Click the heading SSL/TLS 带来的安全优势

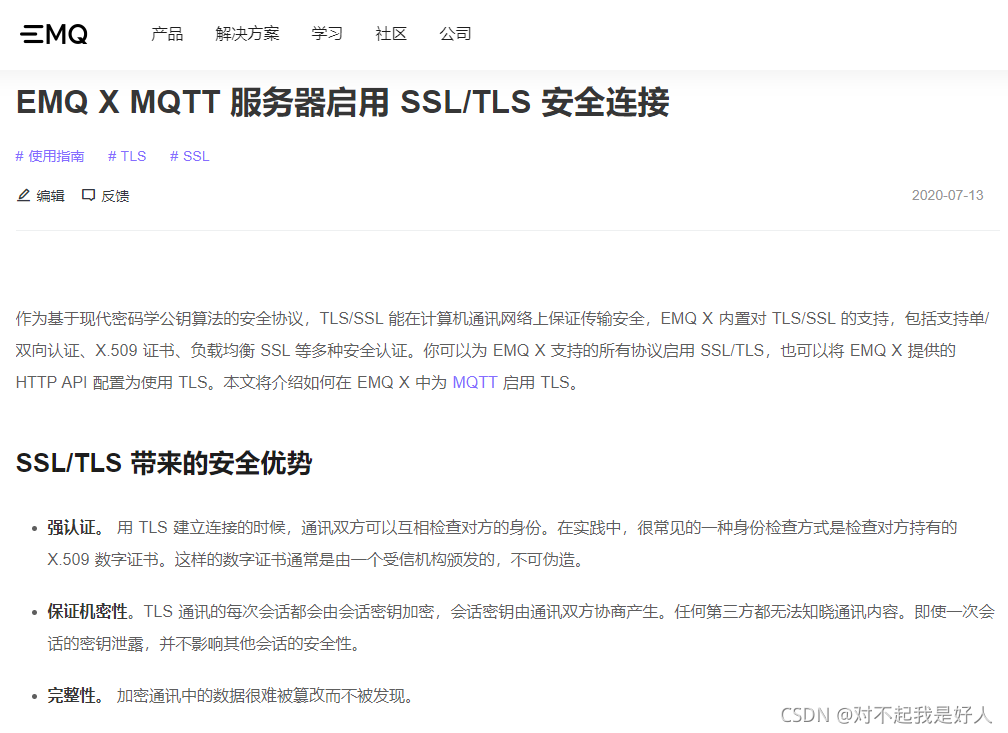coord(164,463)
